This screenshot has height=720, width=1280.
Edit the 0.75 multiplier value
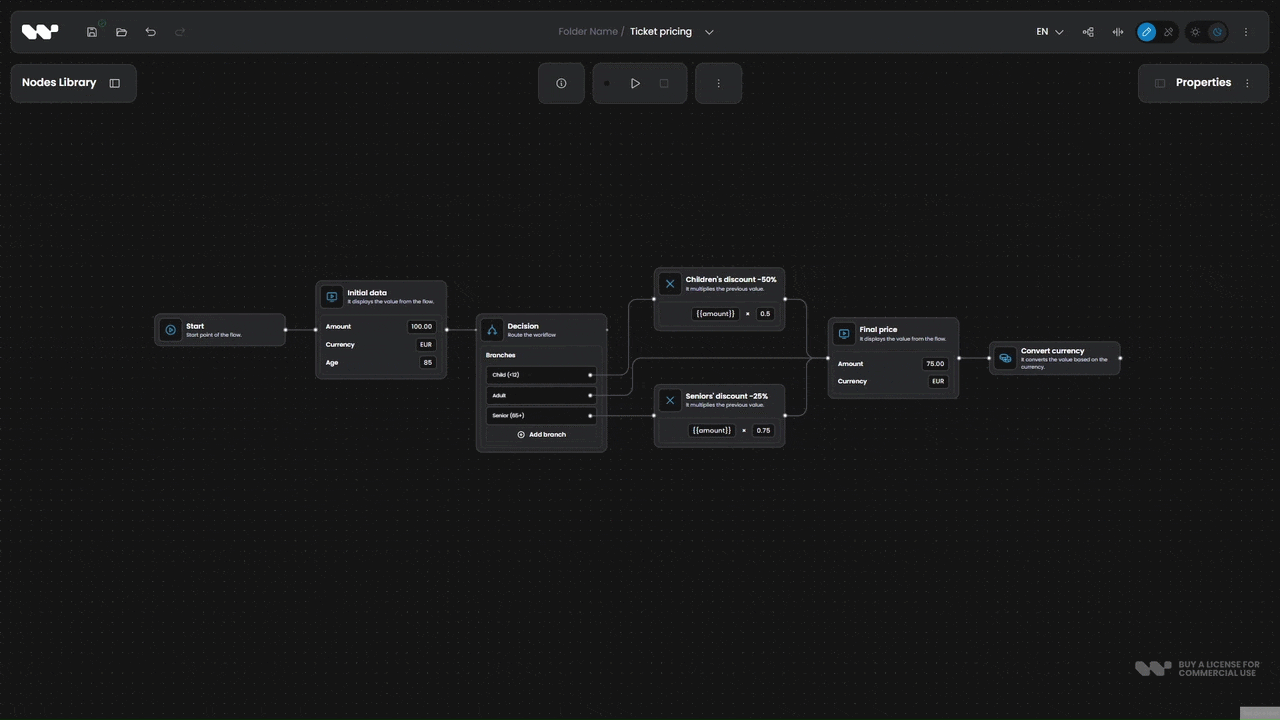click(x=763, y=430)
